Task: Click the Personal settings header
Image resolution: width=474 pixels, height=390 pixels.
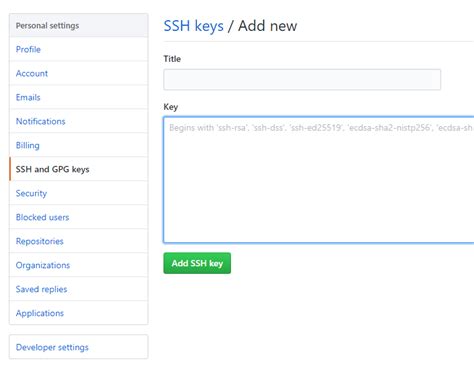Action: point(47,26)
